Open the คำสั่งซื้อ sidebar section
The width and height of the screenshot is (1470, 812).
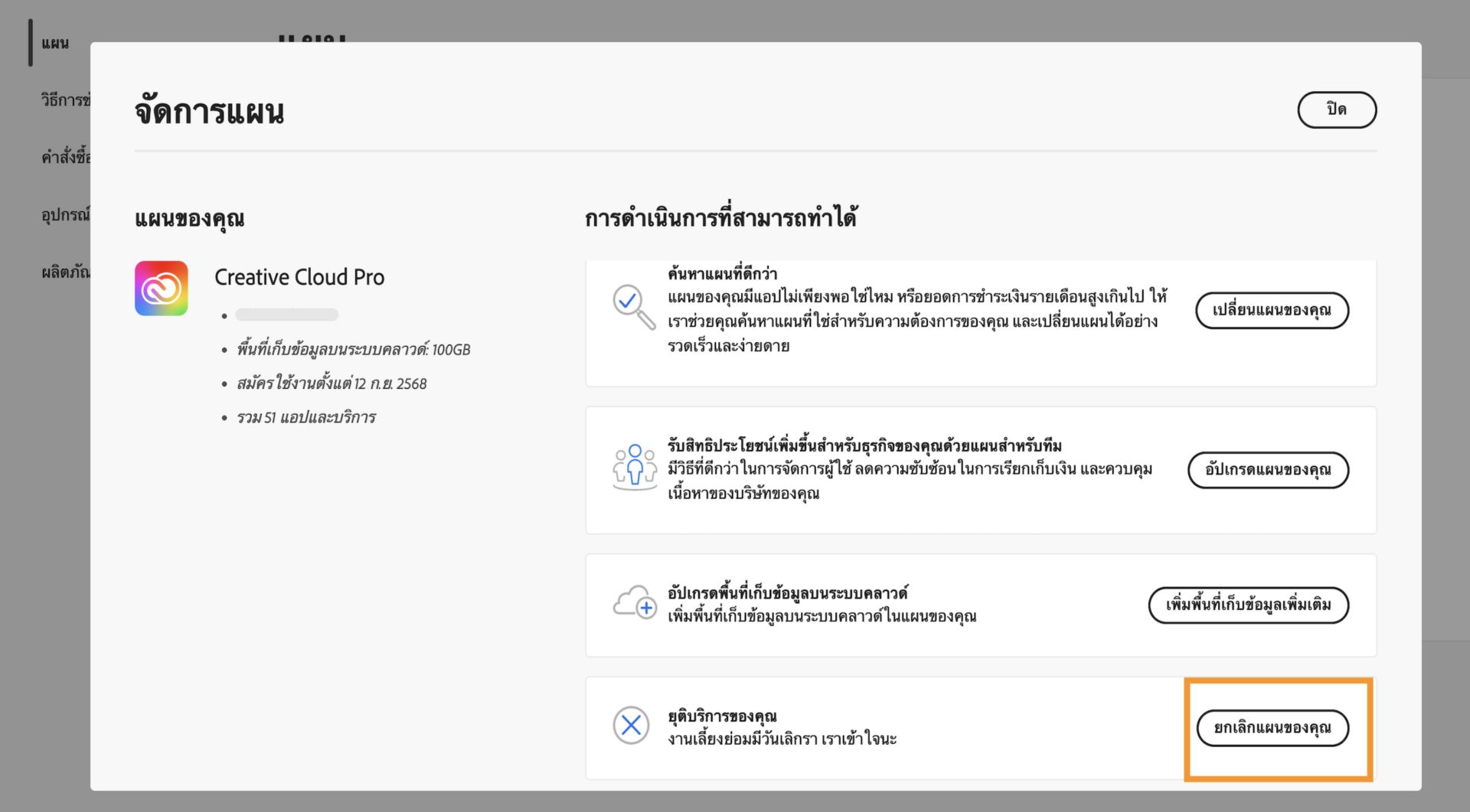point(65,155)
